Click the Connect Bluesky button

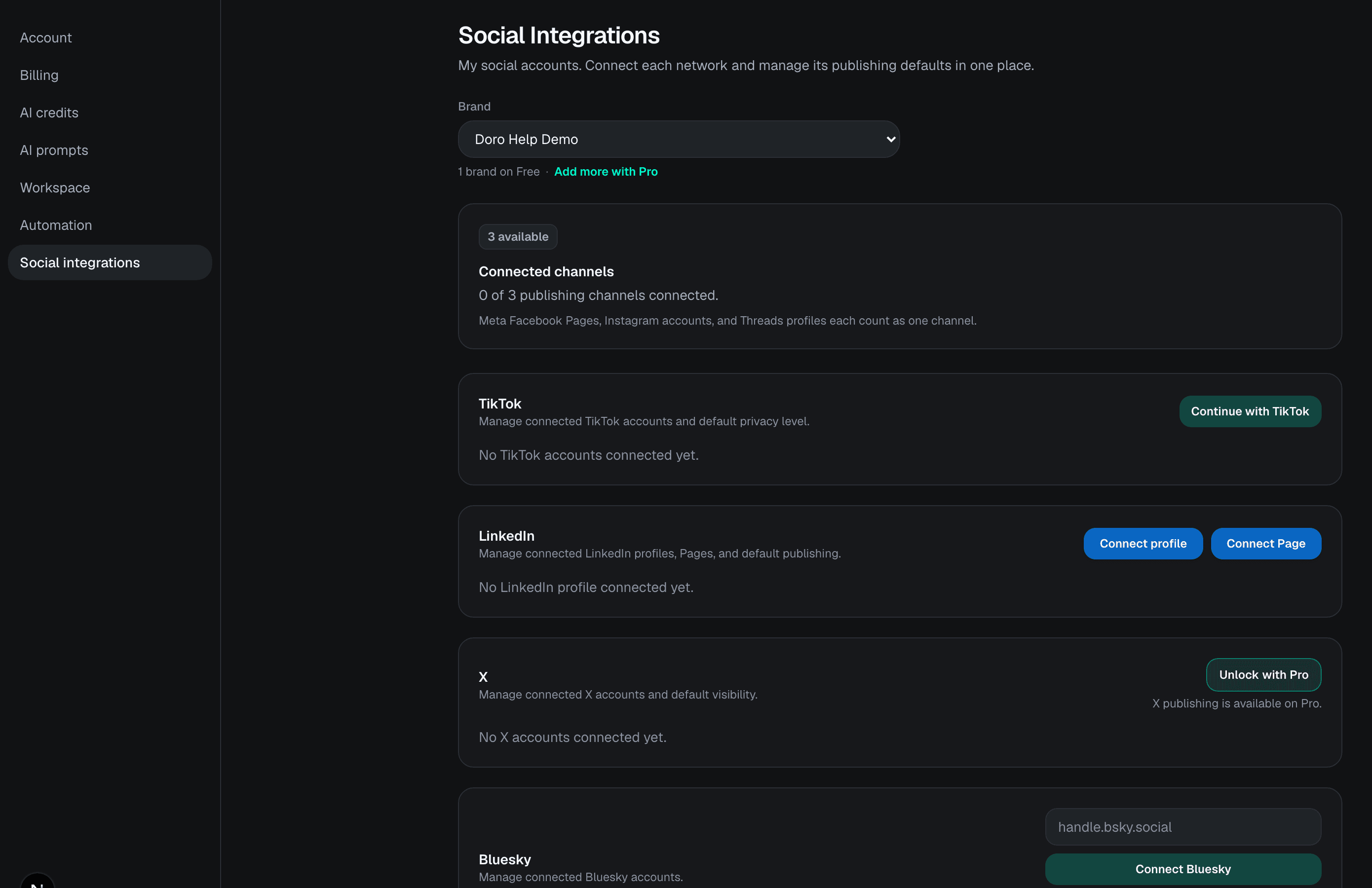[1183, 869]
